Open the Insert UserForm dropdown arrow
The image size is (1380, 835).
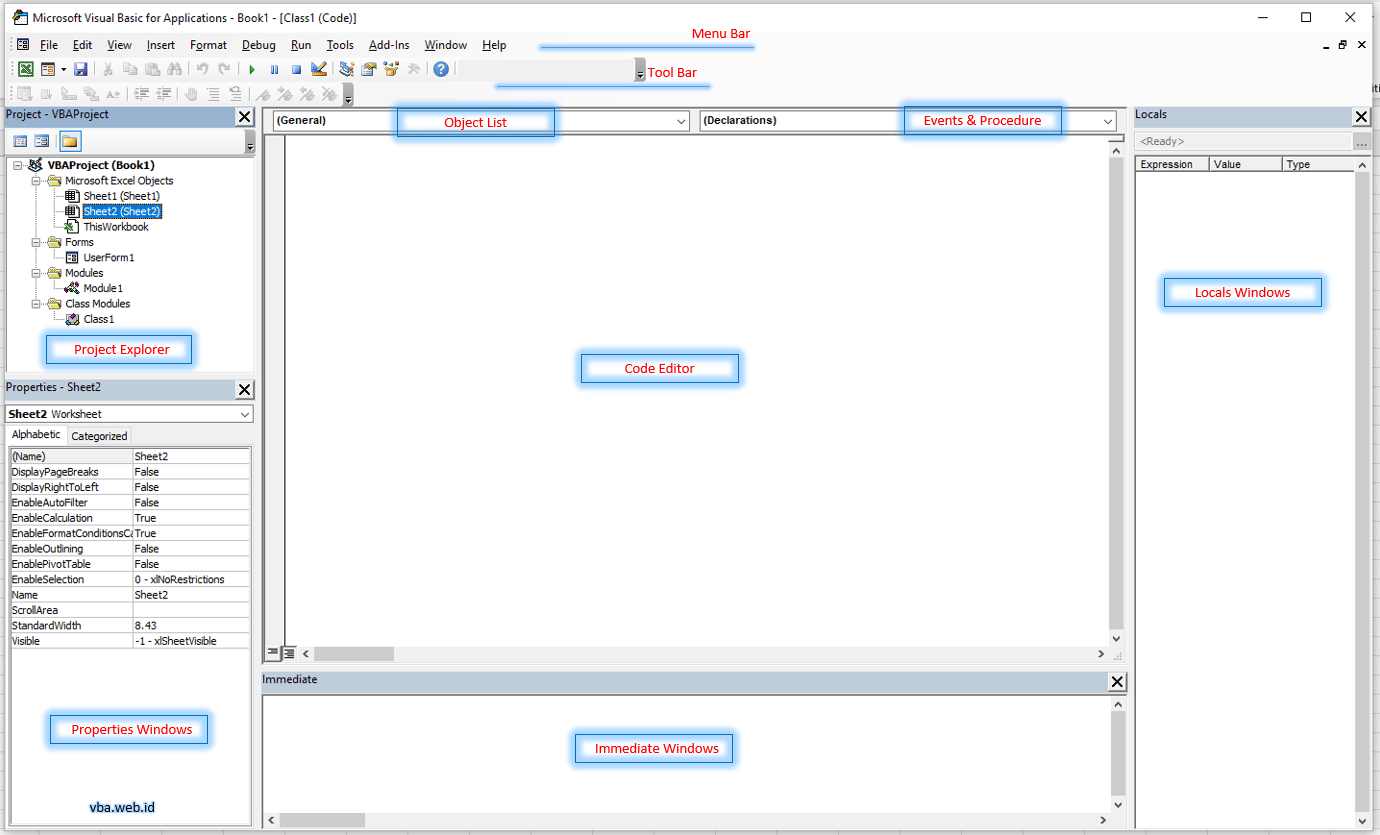[x=63, y=69]
